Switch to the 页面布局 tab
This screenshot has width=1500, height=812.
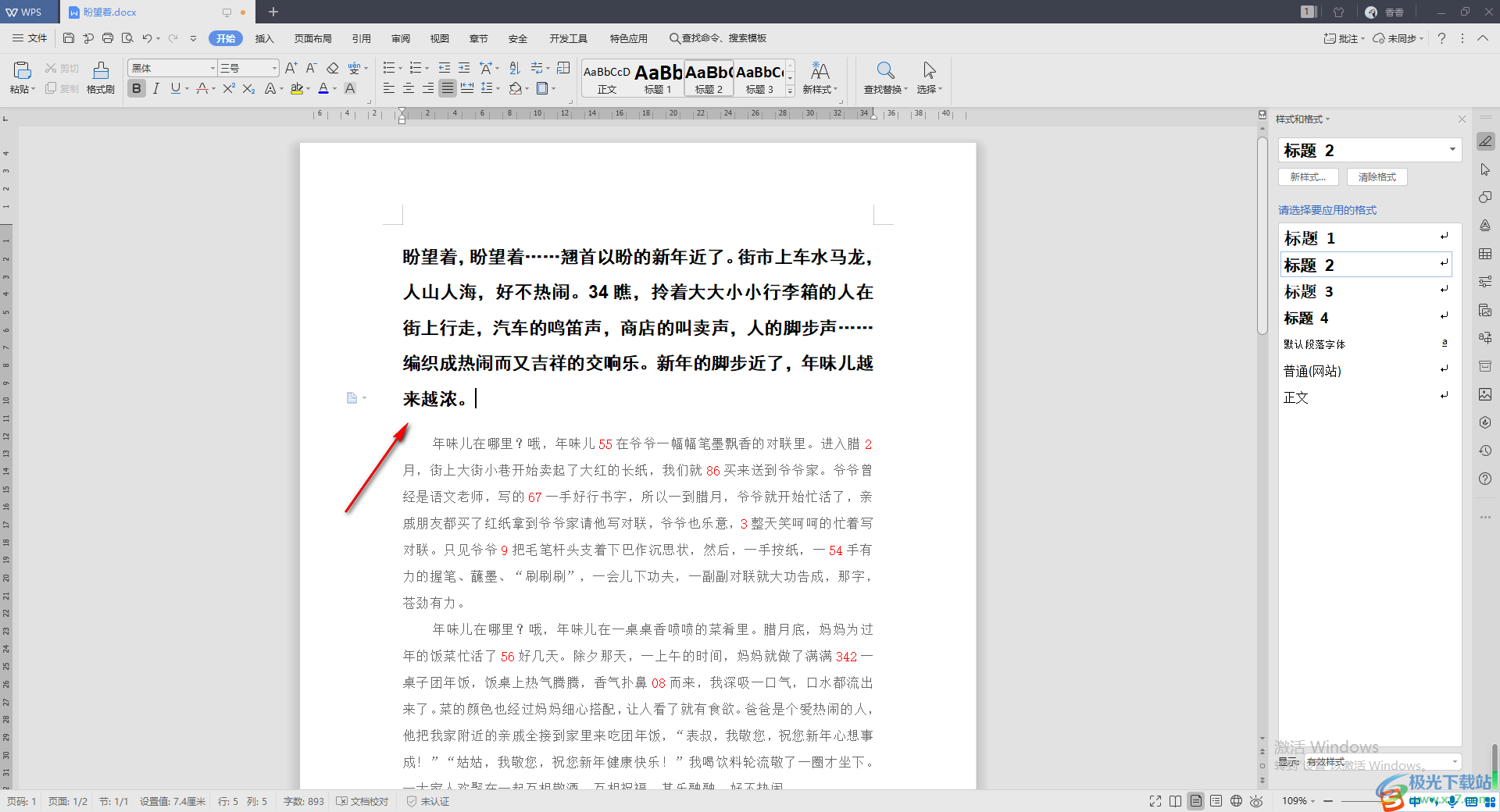tap(312, 38)
